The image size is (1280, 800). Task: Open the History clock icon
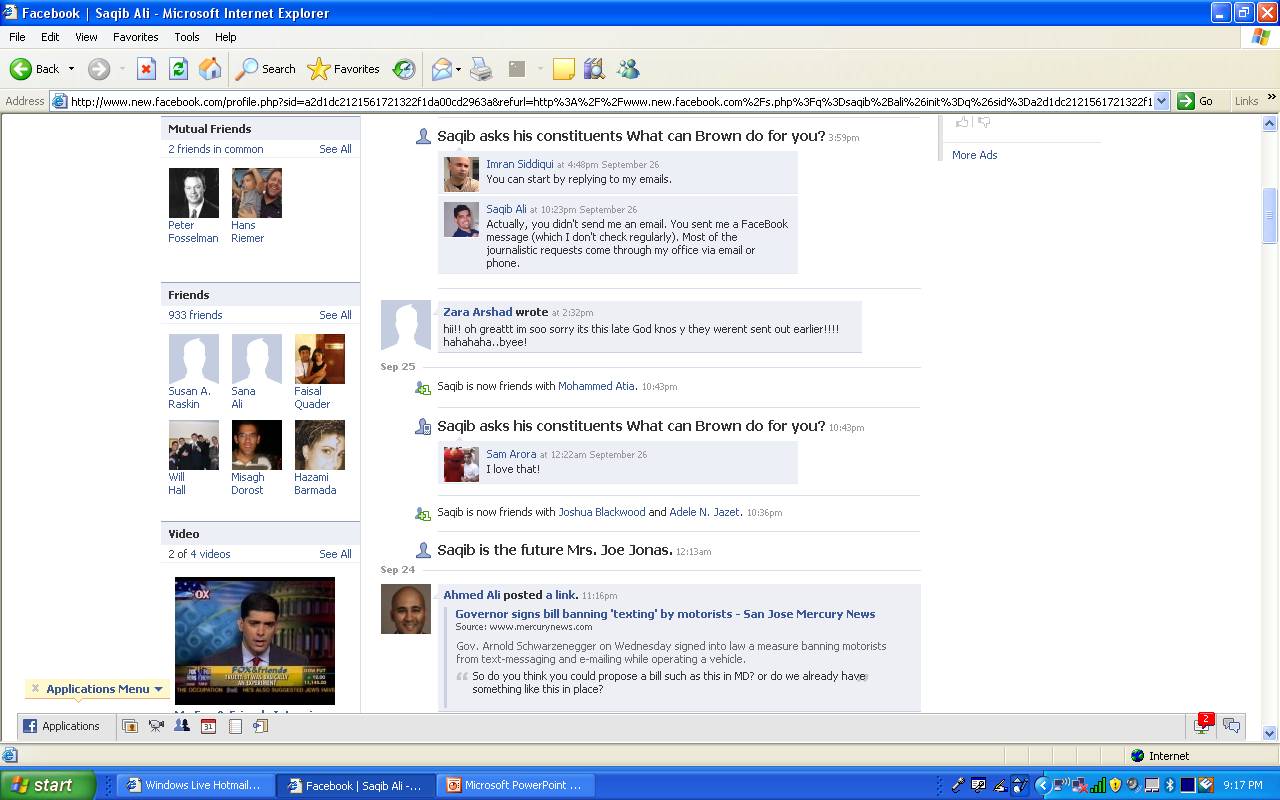404,69
